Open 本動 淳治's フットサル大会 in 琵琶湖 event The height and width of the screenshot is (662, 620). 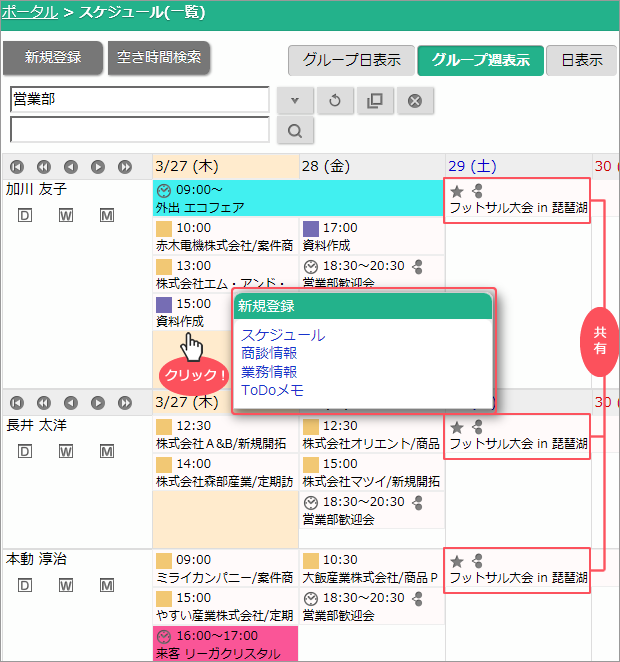point(517,570)
